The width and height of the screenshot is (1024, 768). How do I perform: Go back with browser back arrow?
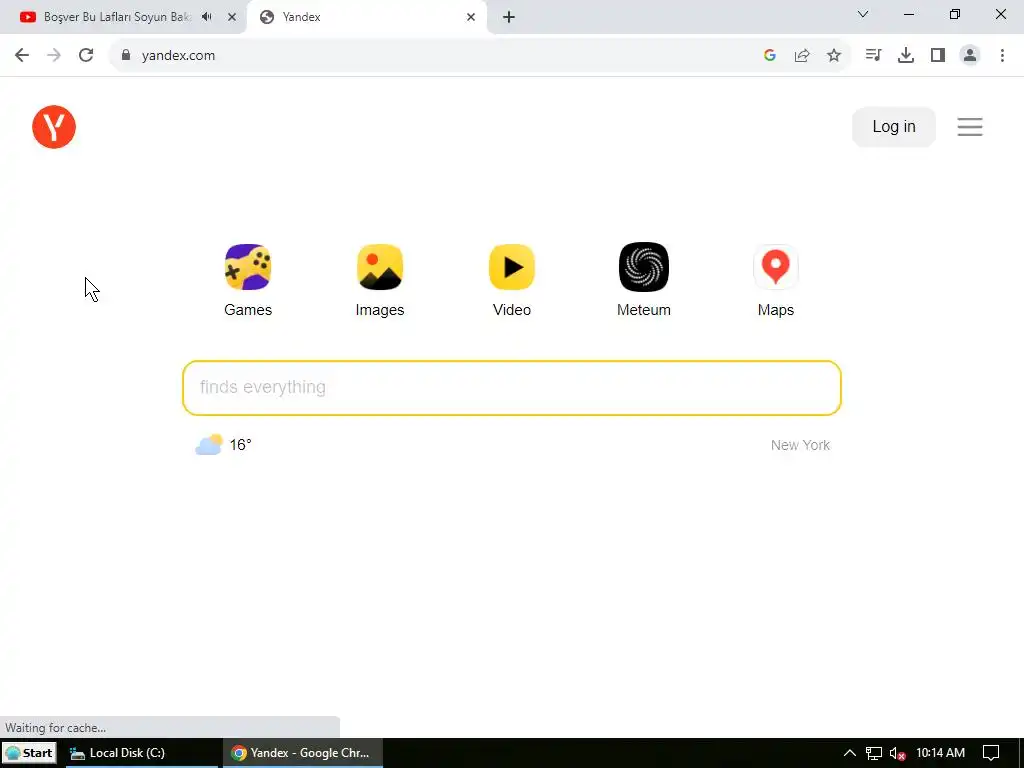[22, 56]
